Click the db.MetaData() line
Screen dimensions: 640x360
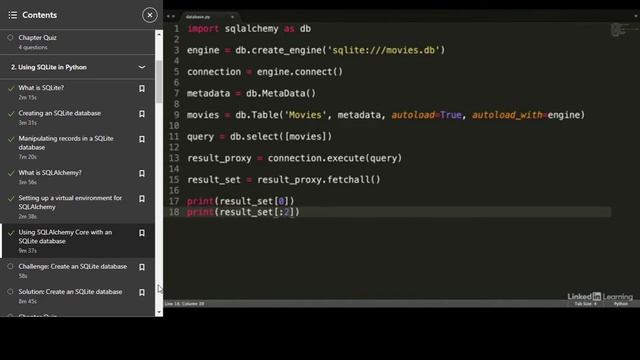pyautogui.click(x=251, y=93)
